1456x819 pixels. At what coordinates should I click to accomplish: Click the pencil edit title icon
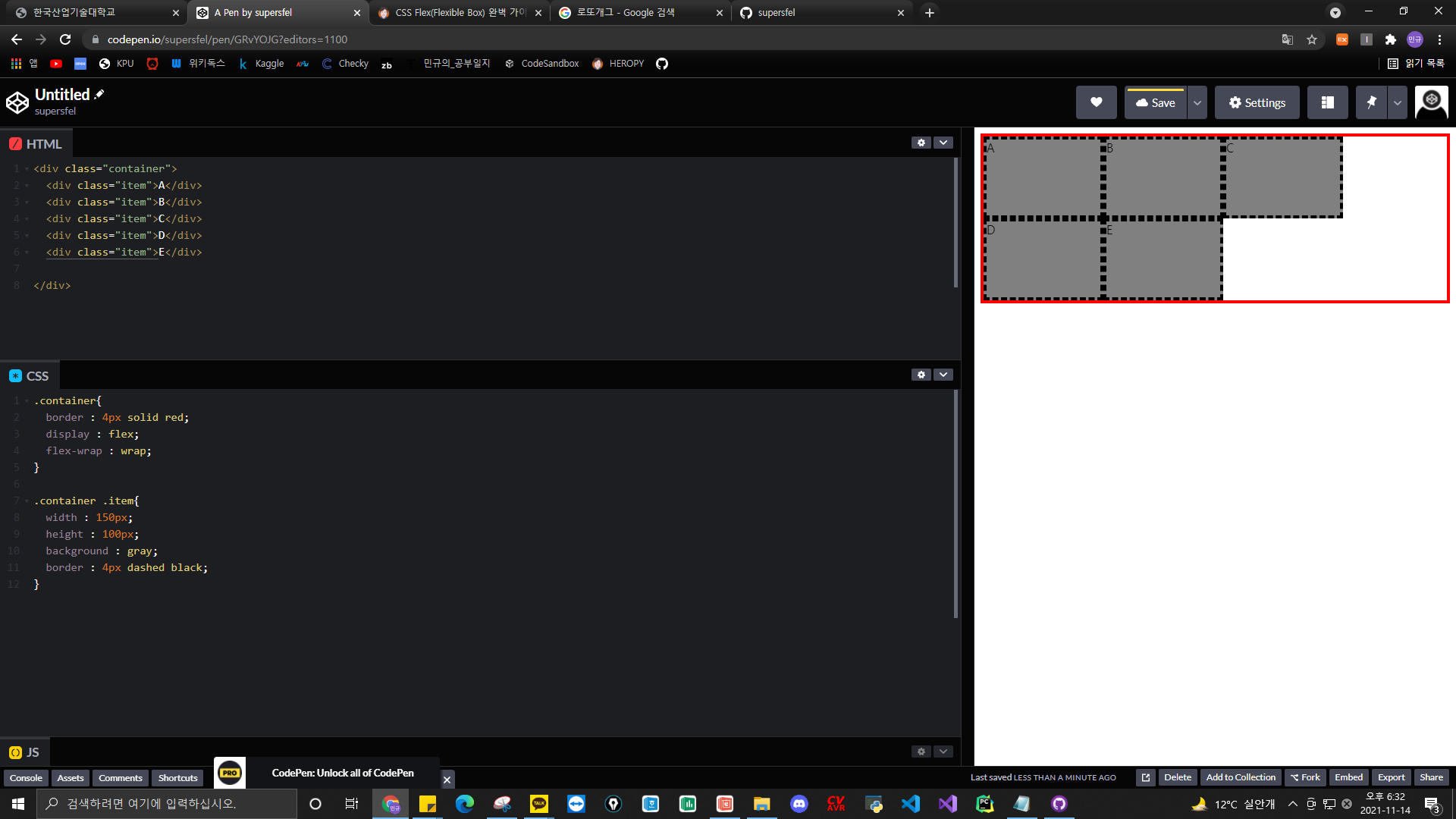pos(99,94)
